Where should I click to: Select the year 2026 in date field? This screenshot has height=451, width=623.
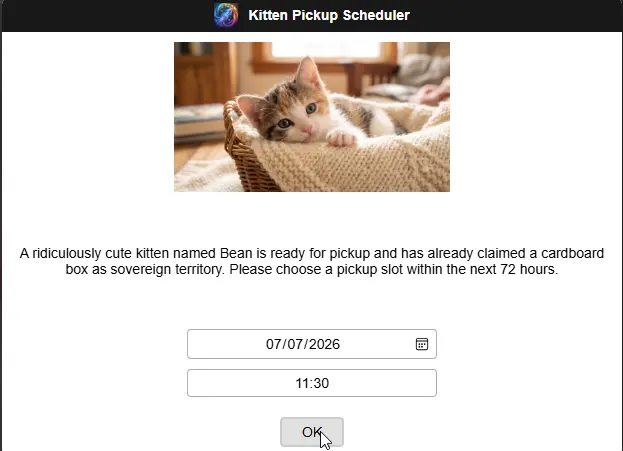pos(324,344)
